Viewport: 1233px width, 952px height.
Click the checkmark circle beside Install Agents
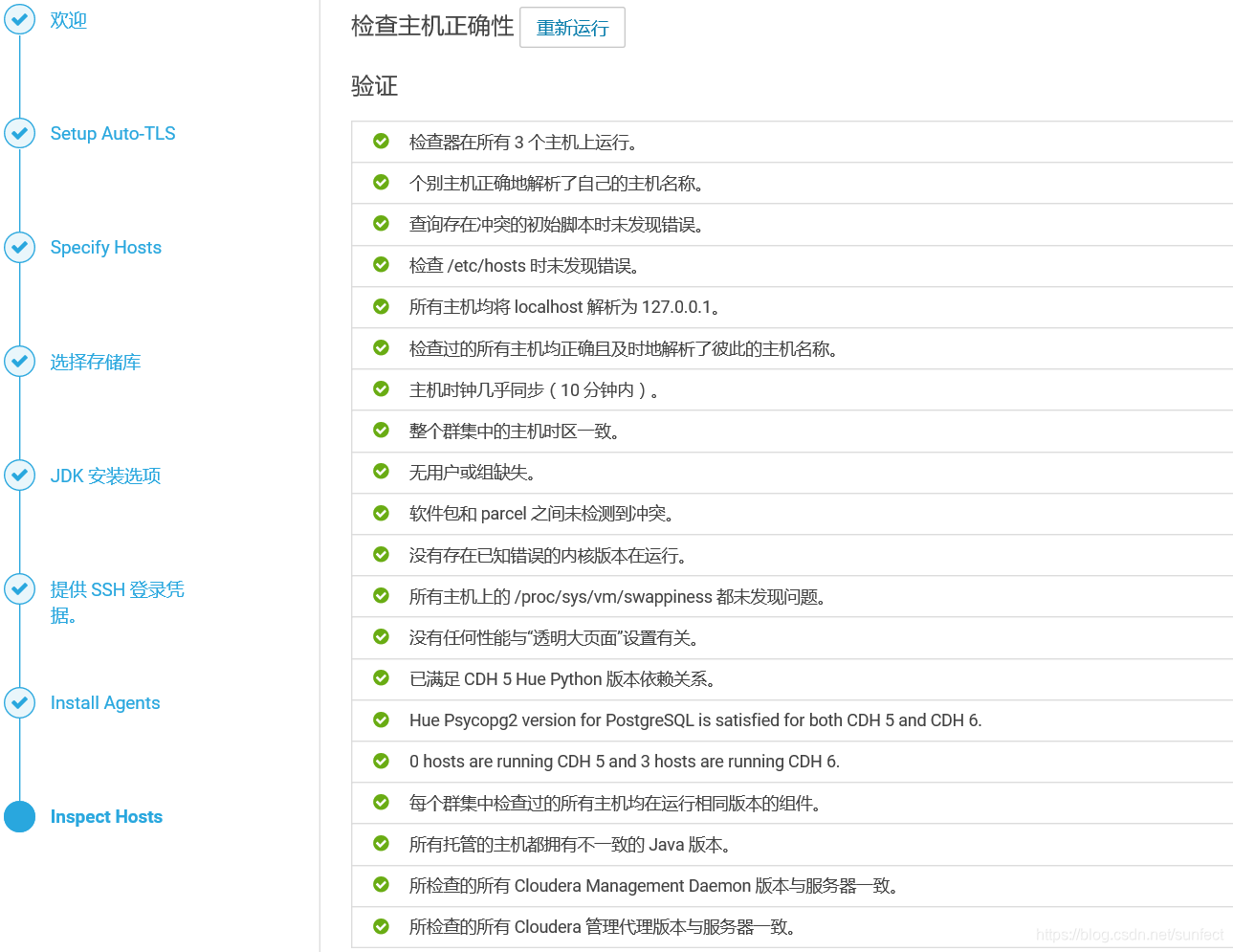click(19, 702)
